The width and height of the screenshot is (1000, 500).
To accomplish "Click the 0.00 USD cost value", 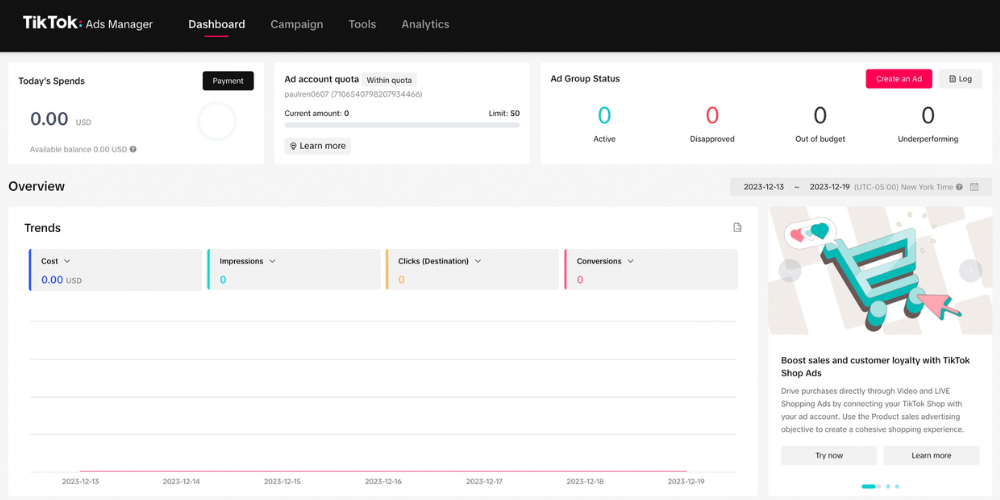I will pyautogui.click(x=61, y=279).
